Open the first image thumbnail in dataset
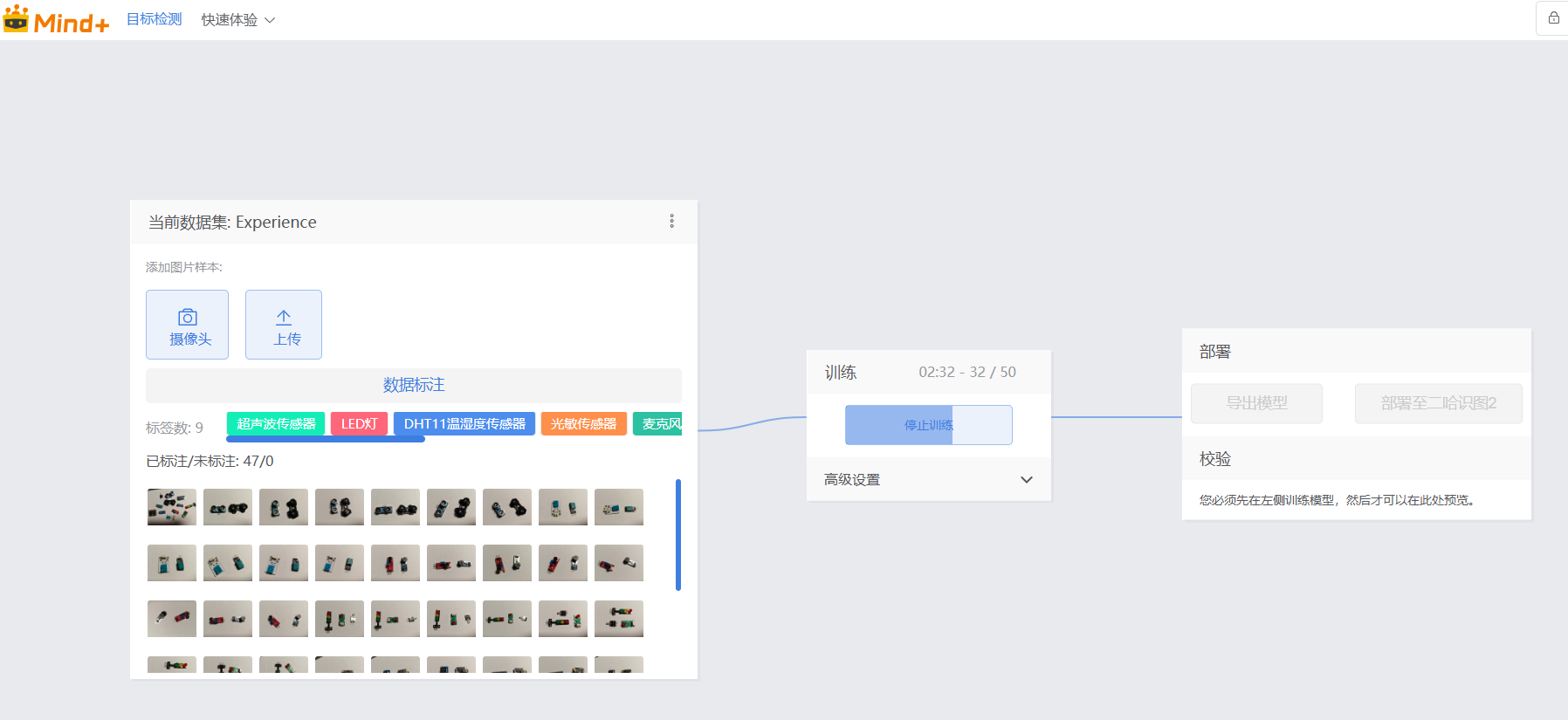The width and height of the screenshot is (1568, 720). click(x=172, y=507)
